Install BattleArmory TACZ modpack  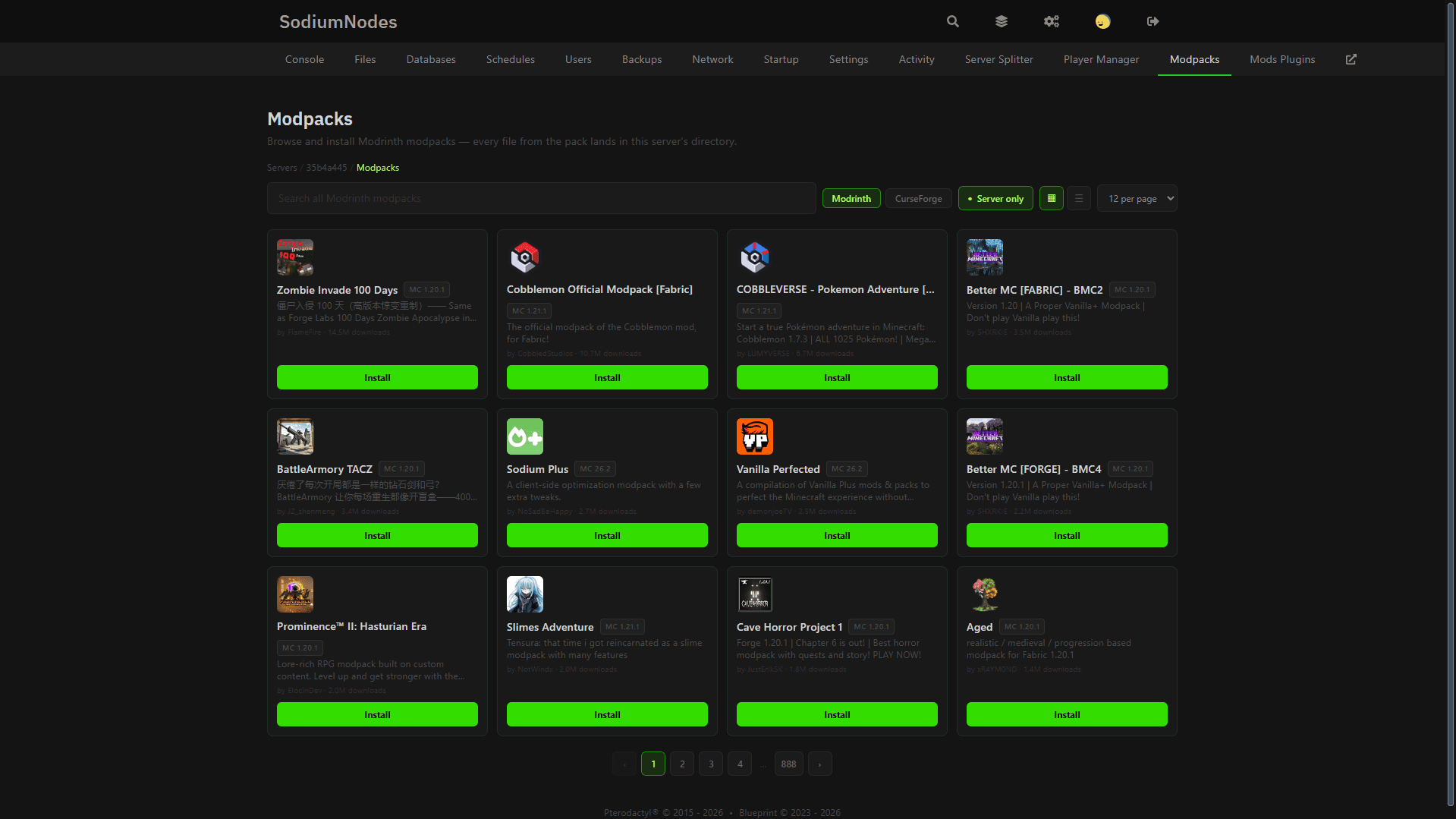[377, 535]
